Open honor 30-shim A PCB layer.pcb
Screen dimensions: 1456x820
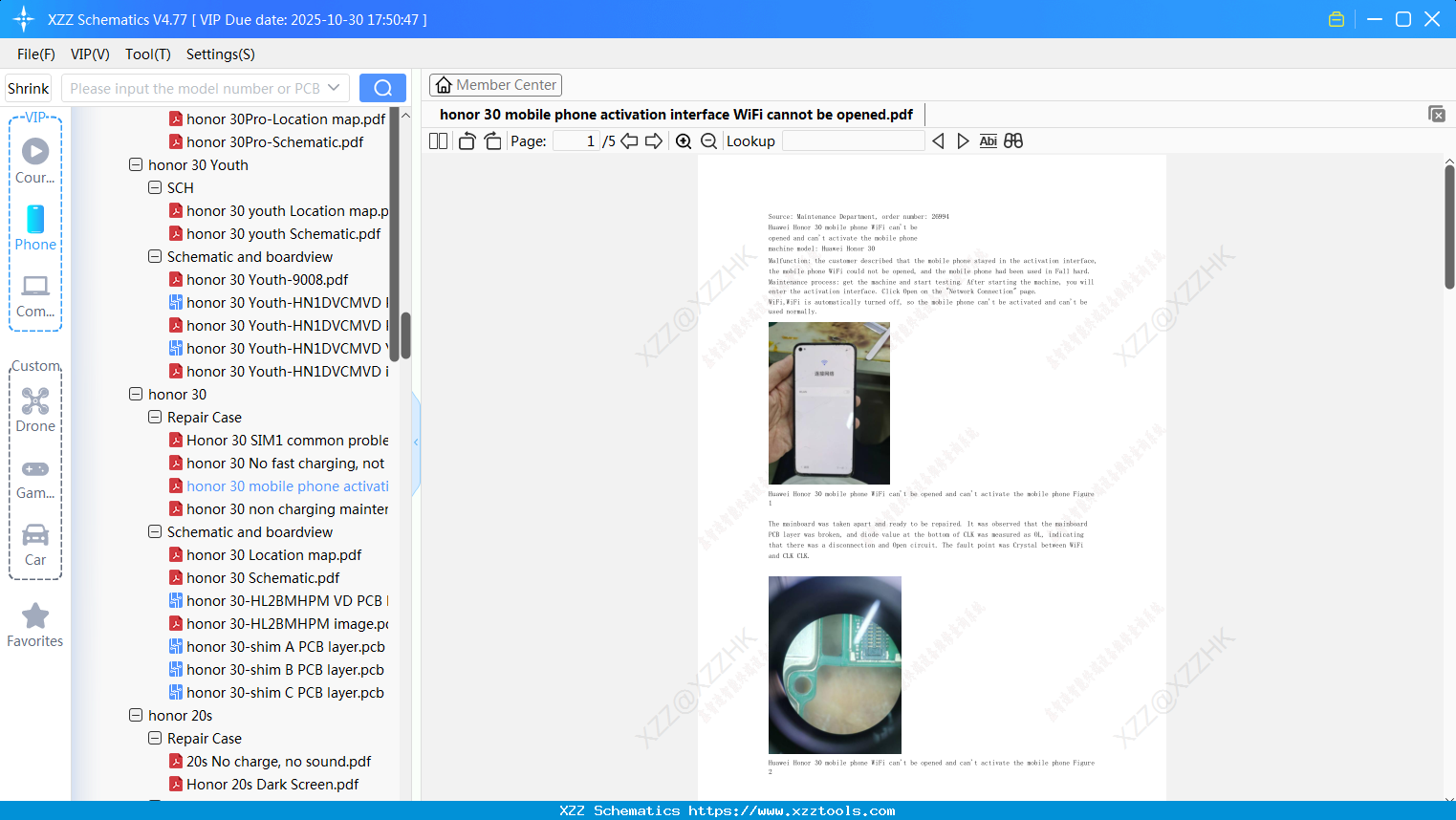click(x=277, y=646)
